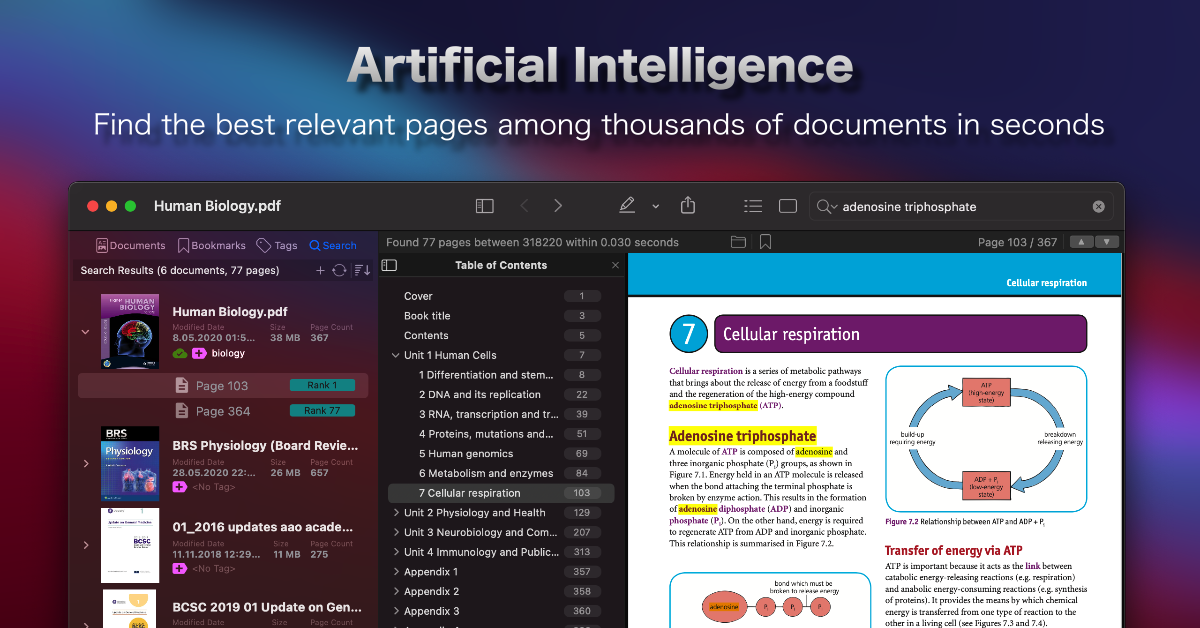
Task: Open the share menu in toolbar
Action: [x=688, y=205]
